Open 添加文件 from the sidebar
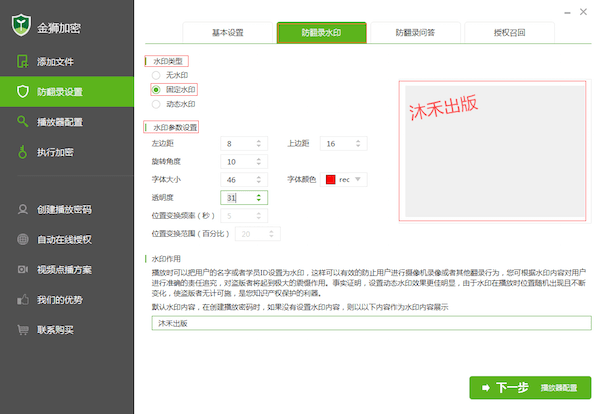The width and height of the screenshot is (600, 414). pyautogui.click(x=67, y=61)
